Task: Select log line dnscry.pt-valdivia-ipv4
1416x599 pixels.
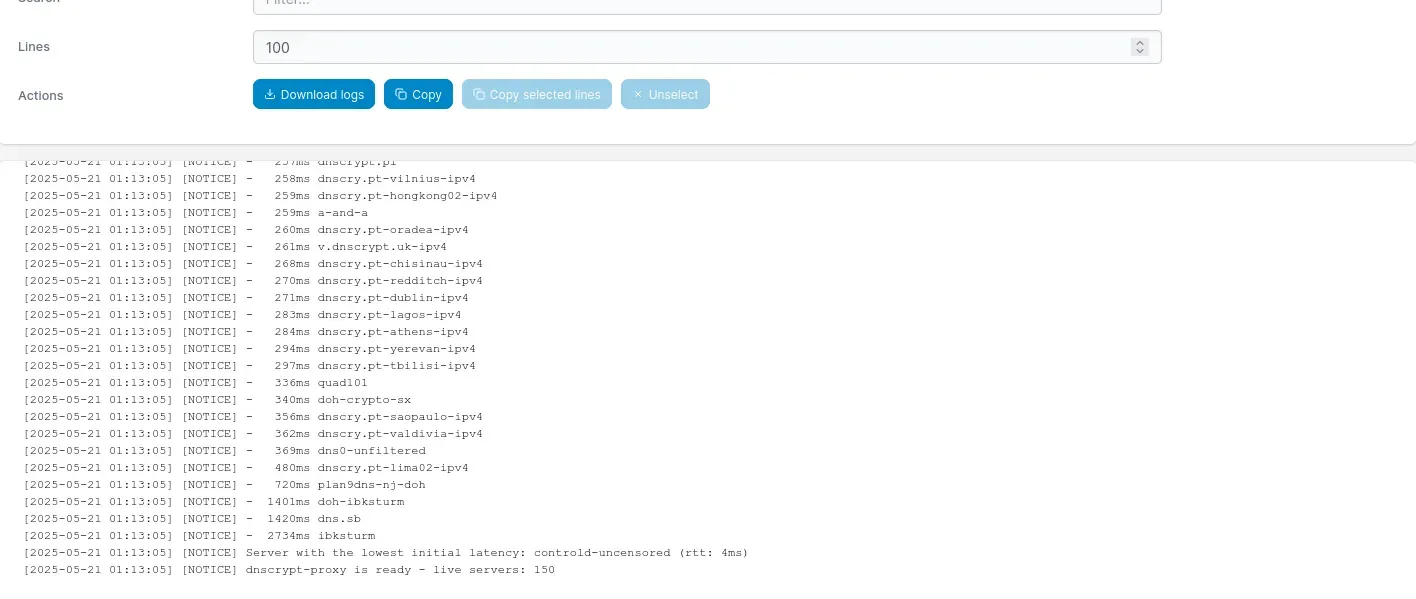Action: [x=253, y=434]
